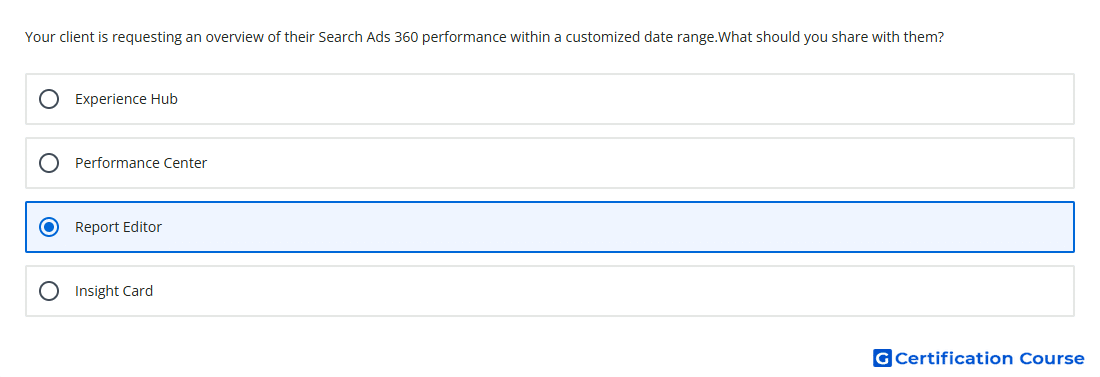Click blank space in Experience Hub option row
The height and width of the screenshot is (377, 1100).
(624, 99)
